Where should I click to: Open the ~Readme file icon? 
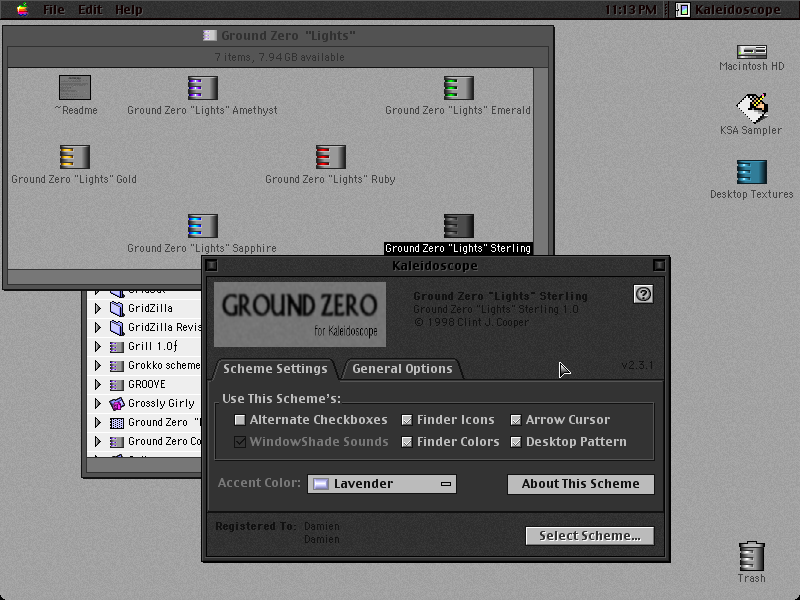pos(75,87)
